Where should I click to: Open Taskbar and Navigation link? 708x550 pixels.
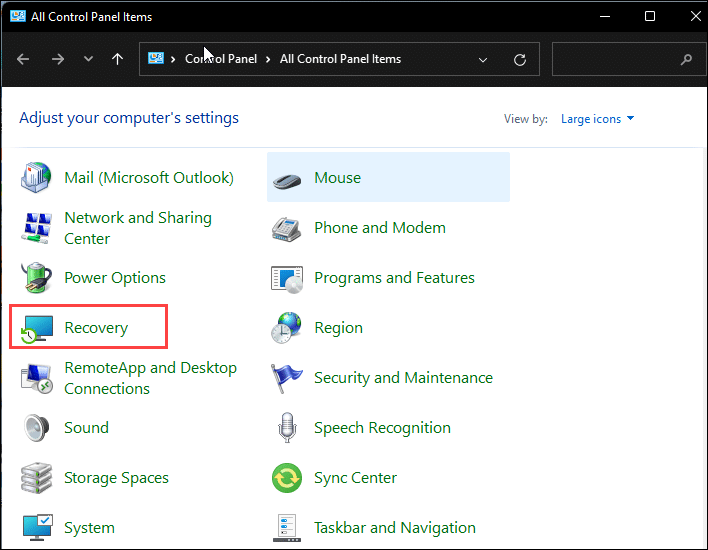click(x=395, y=527)
